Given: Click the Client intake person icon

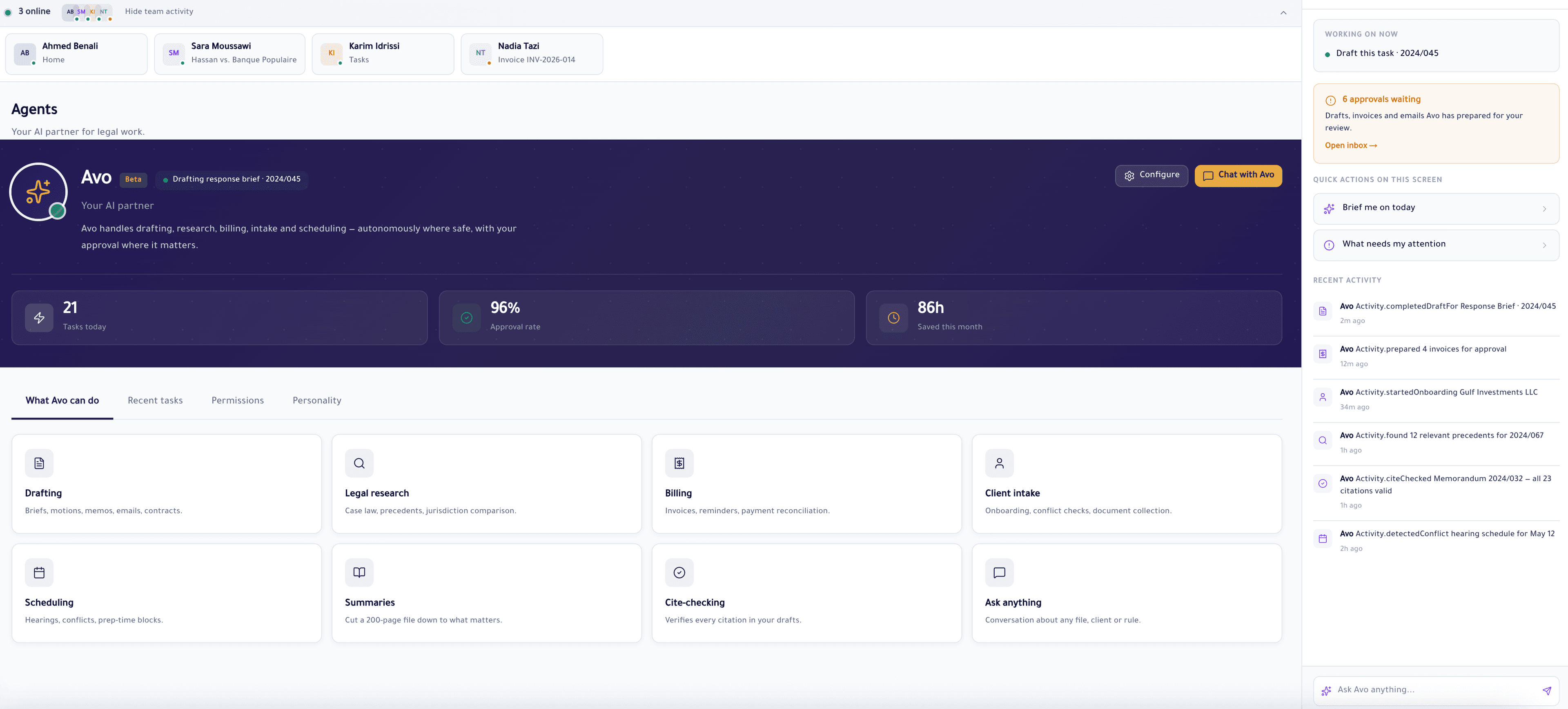Looking at the screenshot, I should click(x=1000, y=463).
